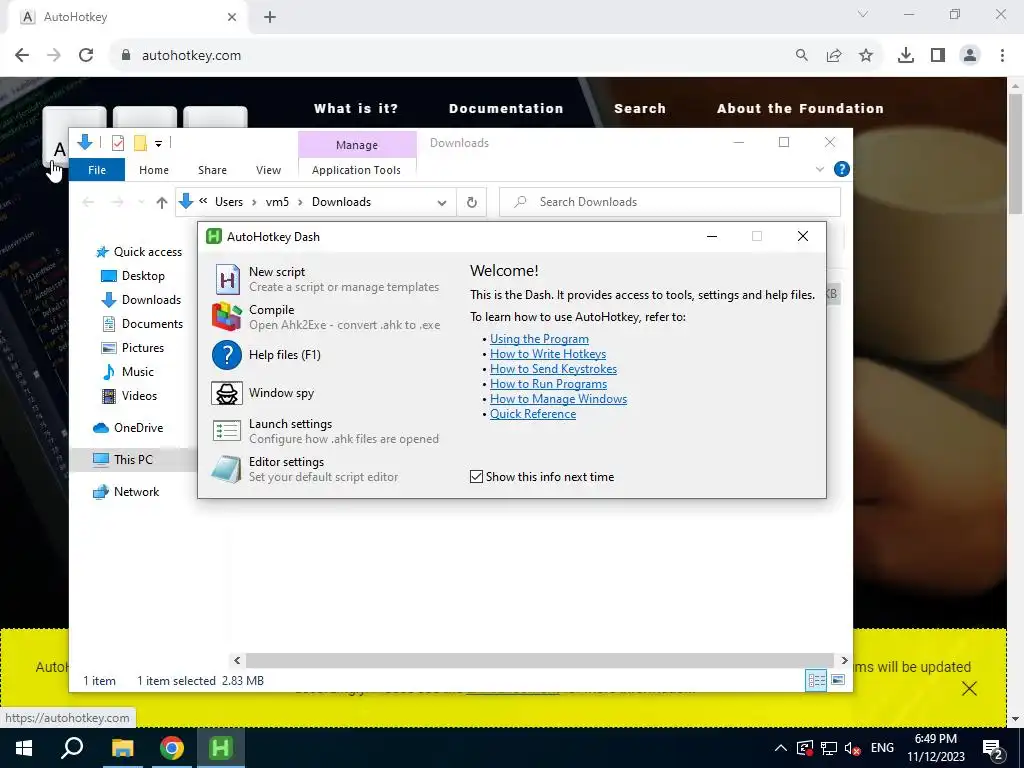1024x768 pixels.
Task: Open Help files (F1) icon
Action: point(227,355)
